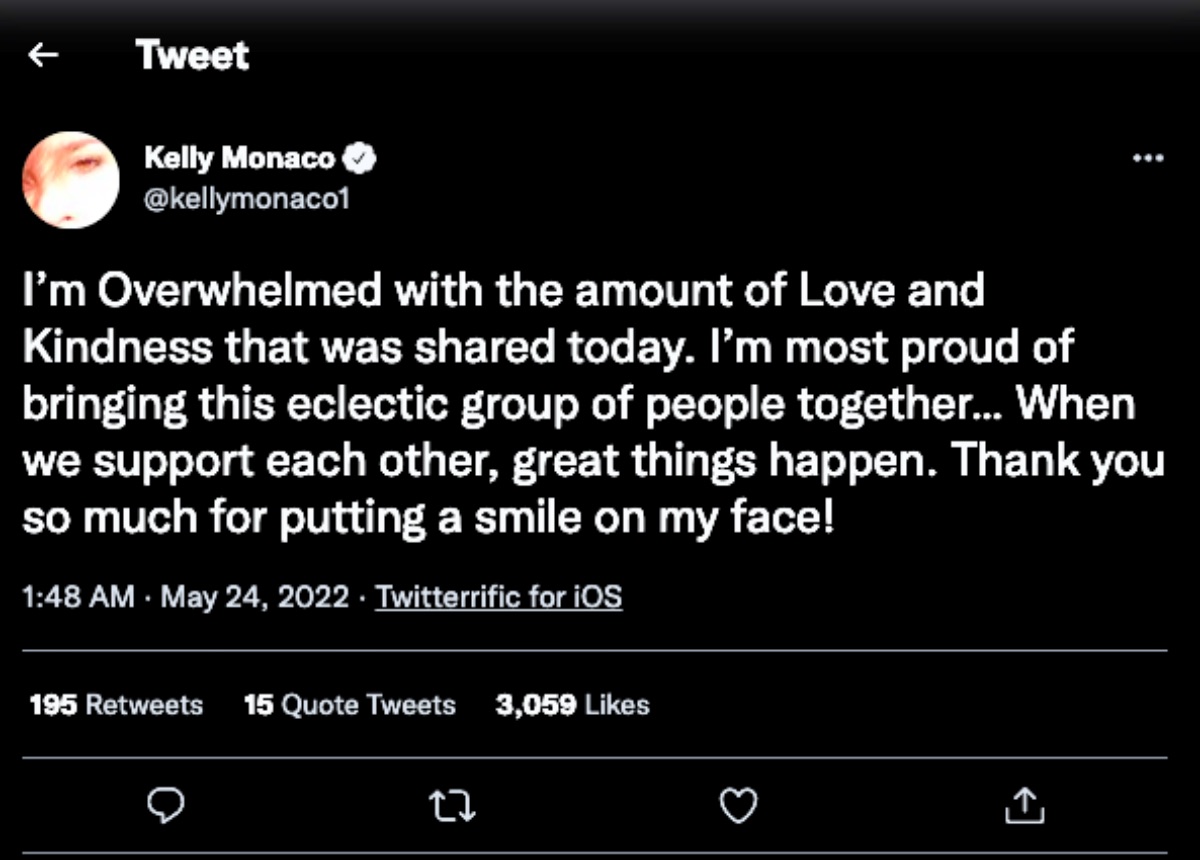This screenshot has height=860, width=1200.
Task: Click the 1:48 AM timestamp
Action: point(77,598)
